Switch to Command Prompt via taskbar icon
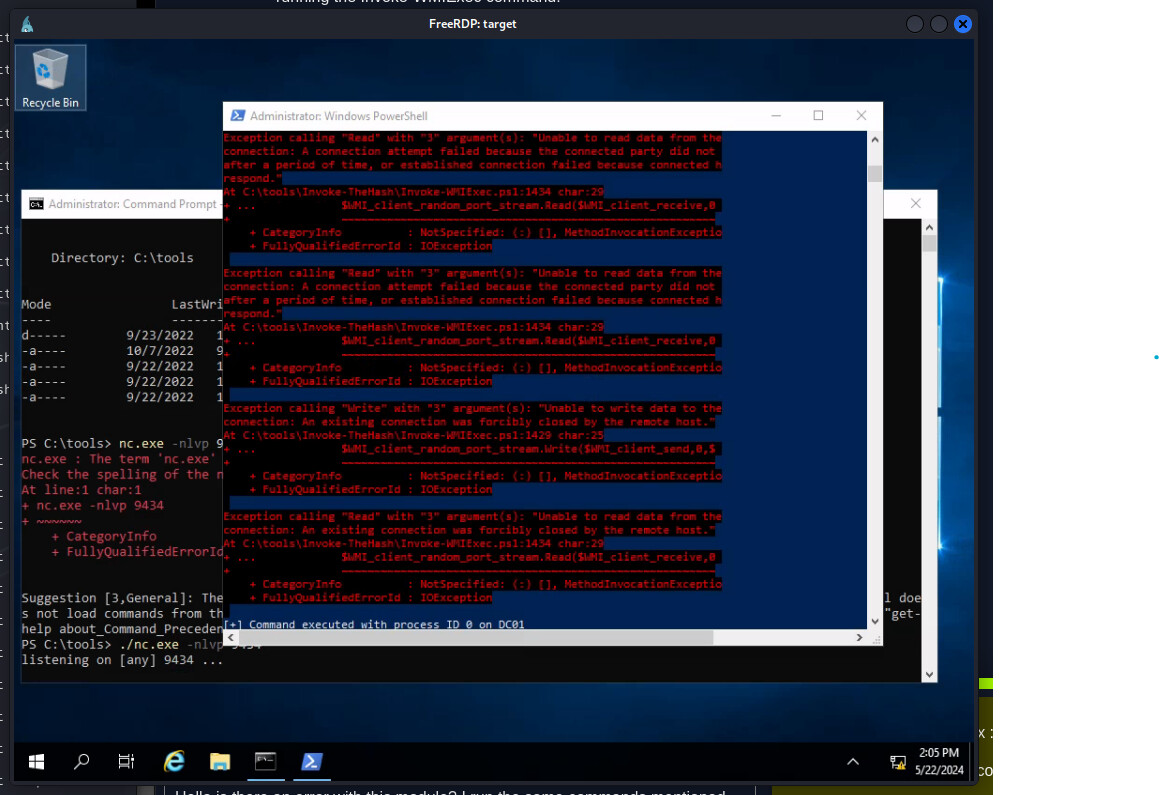The image size is (1159, 795). click(x=265, y=762)
